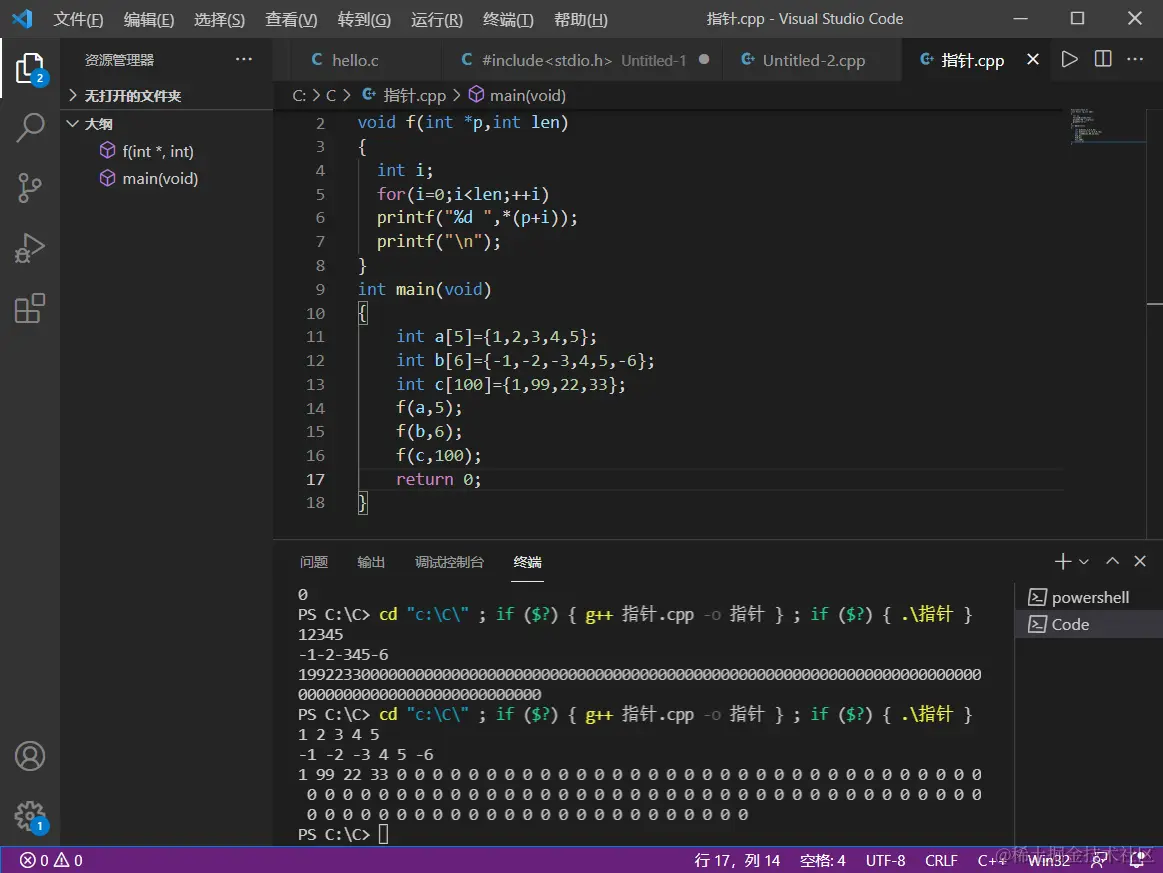The image size is (1163, 873).
Task: Open the Extensions view
Action: click(x=30, y=308)
